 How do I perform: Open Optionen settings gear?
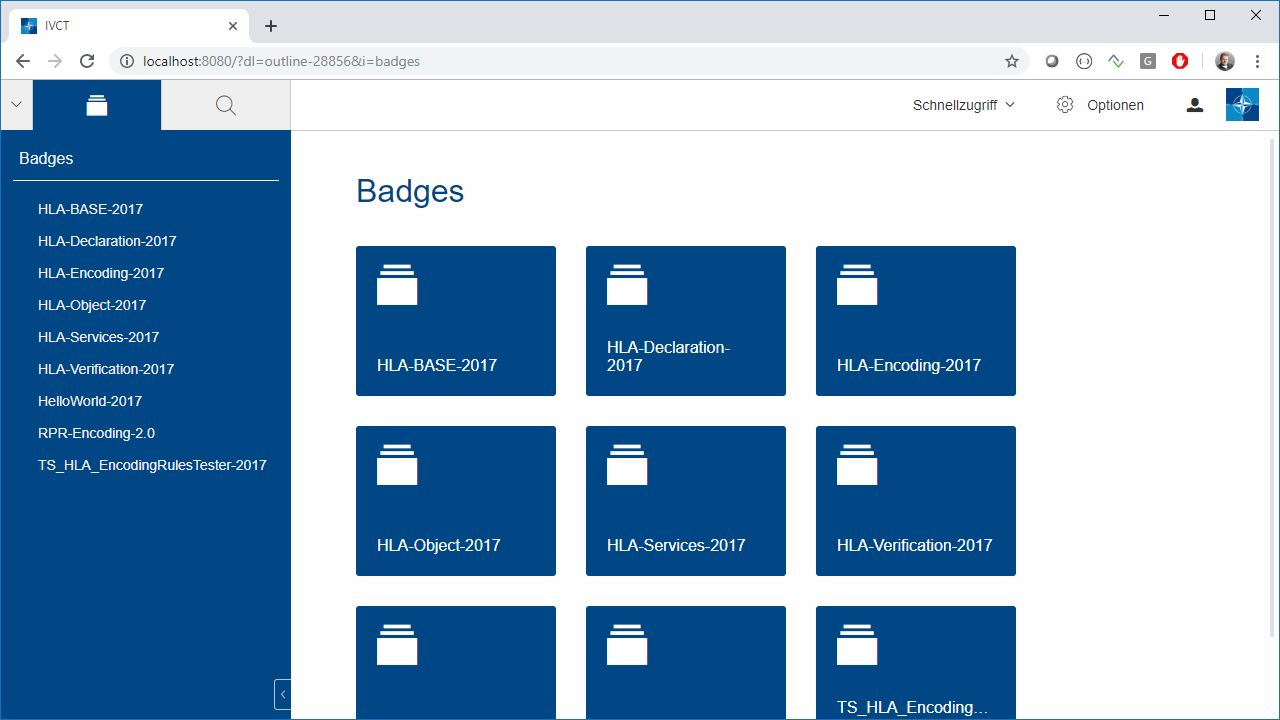(1100, 105)
